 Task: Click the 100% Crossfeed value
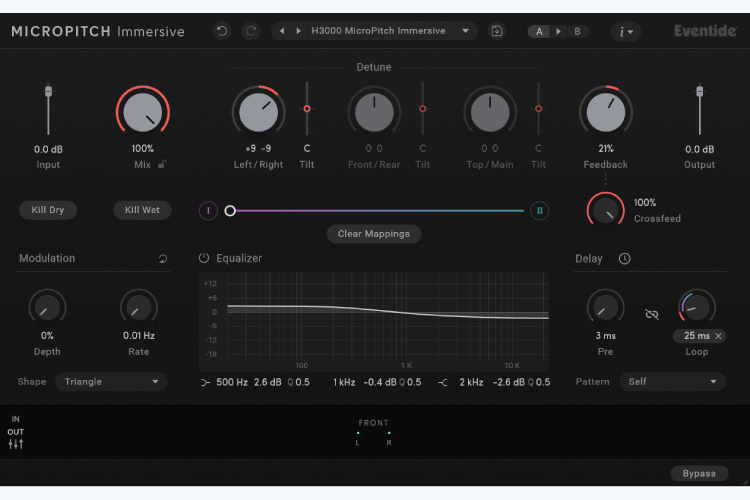(x=645, y=203)
